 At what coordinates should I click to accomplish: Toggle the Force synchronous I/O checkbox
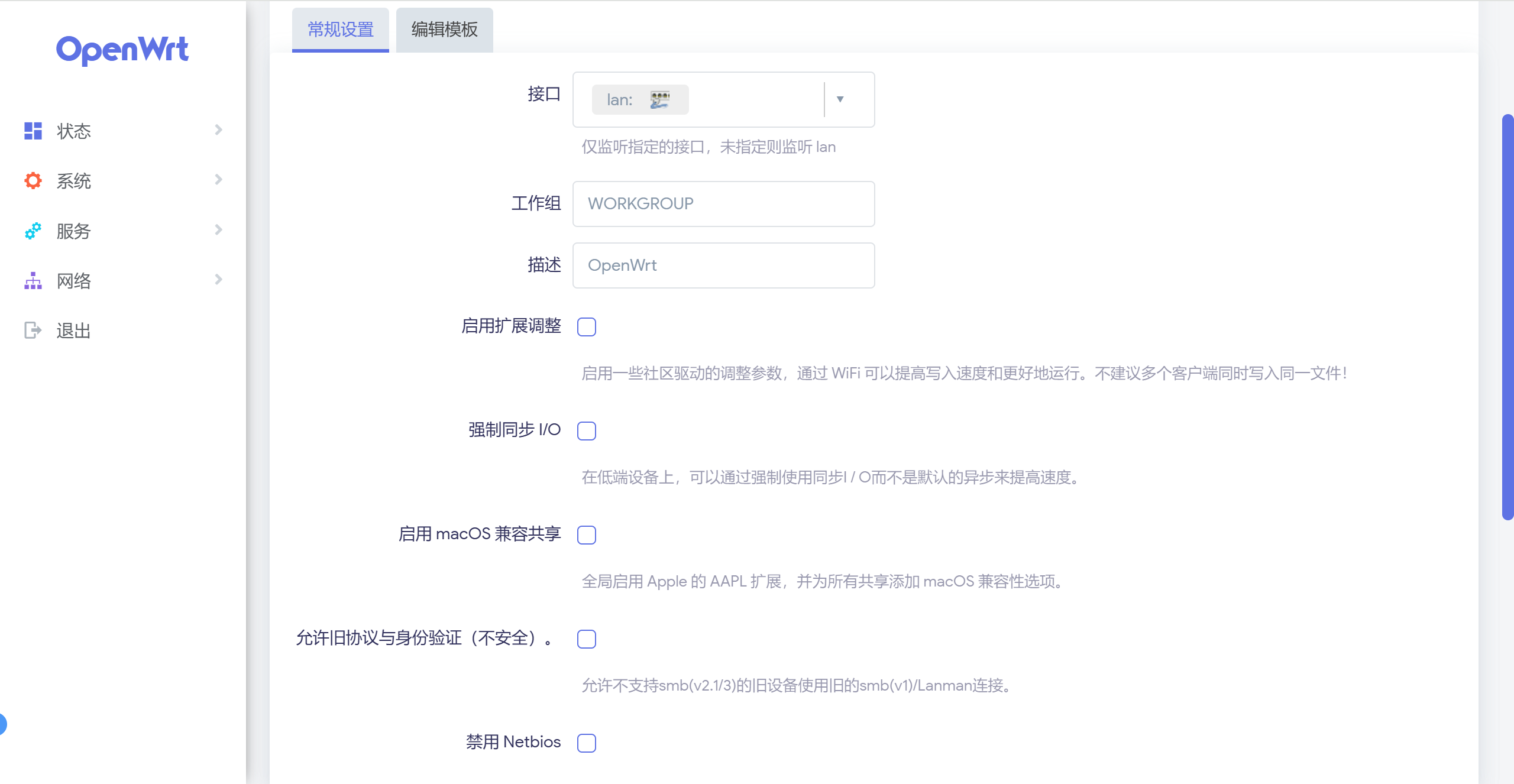(587, 431)
